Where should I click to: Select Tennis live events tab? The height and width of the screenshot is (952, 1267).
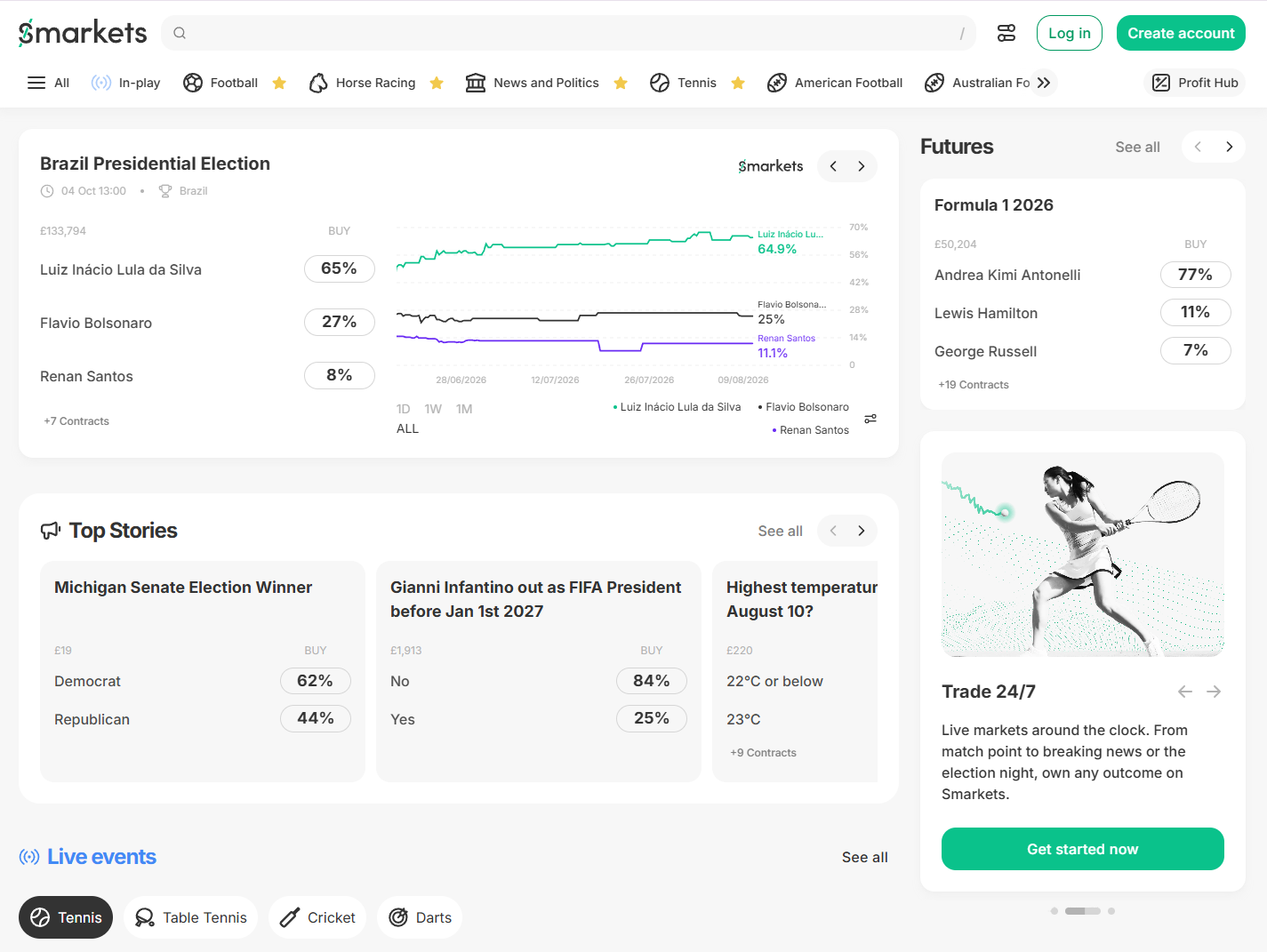pyautogui.click(x=66, y=917)
